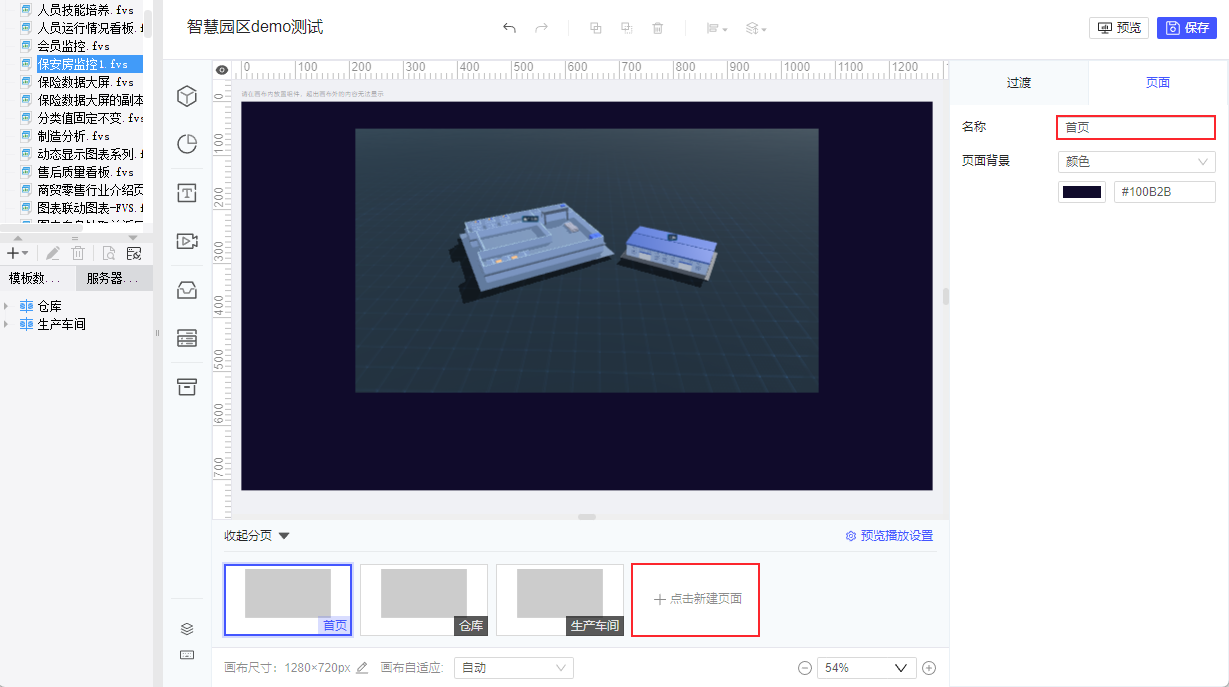The height and width of the screenshot is (687, 1229).
Task: Open the chart components icon
Action: coord(187,144)
